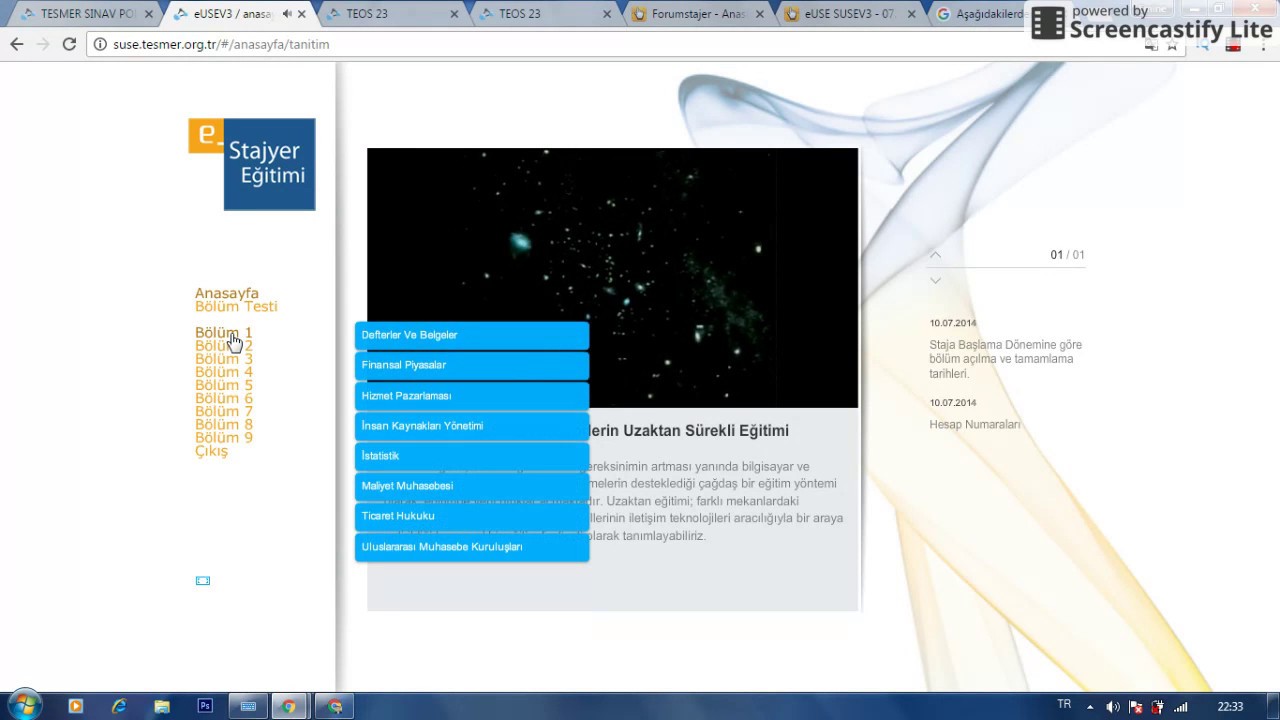Click the up chevron in the news panel
The height and width of the screenshot is (720, 1280).
pyautogui.click(x=935, y=255)
